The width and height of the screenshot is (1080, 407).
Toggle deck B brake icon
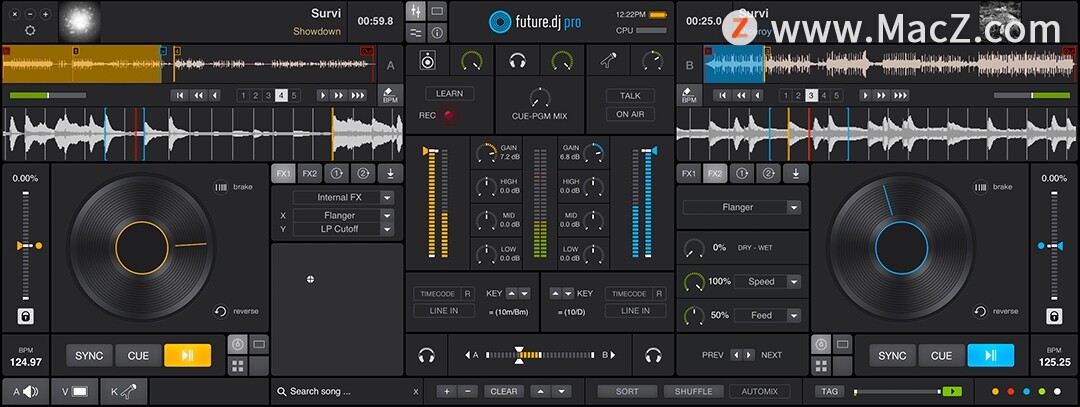(x=979, y=187)
